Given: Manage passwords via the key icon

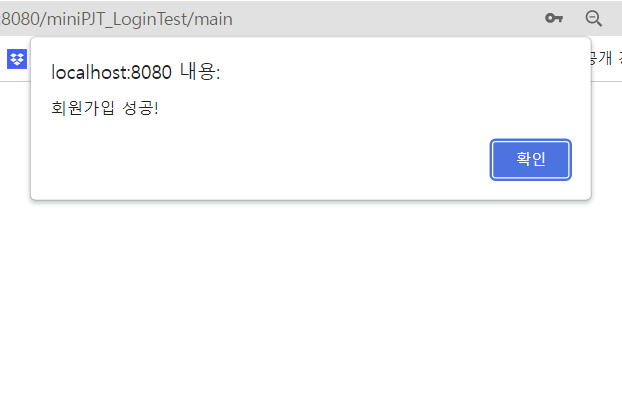Looking at the screenshot, I should 554,18.
